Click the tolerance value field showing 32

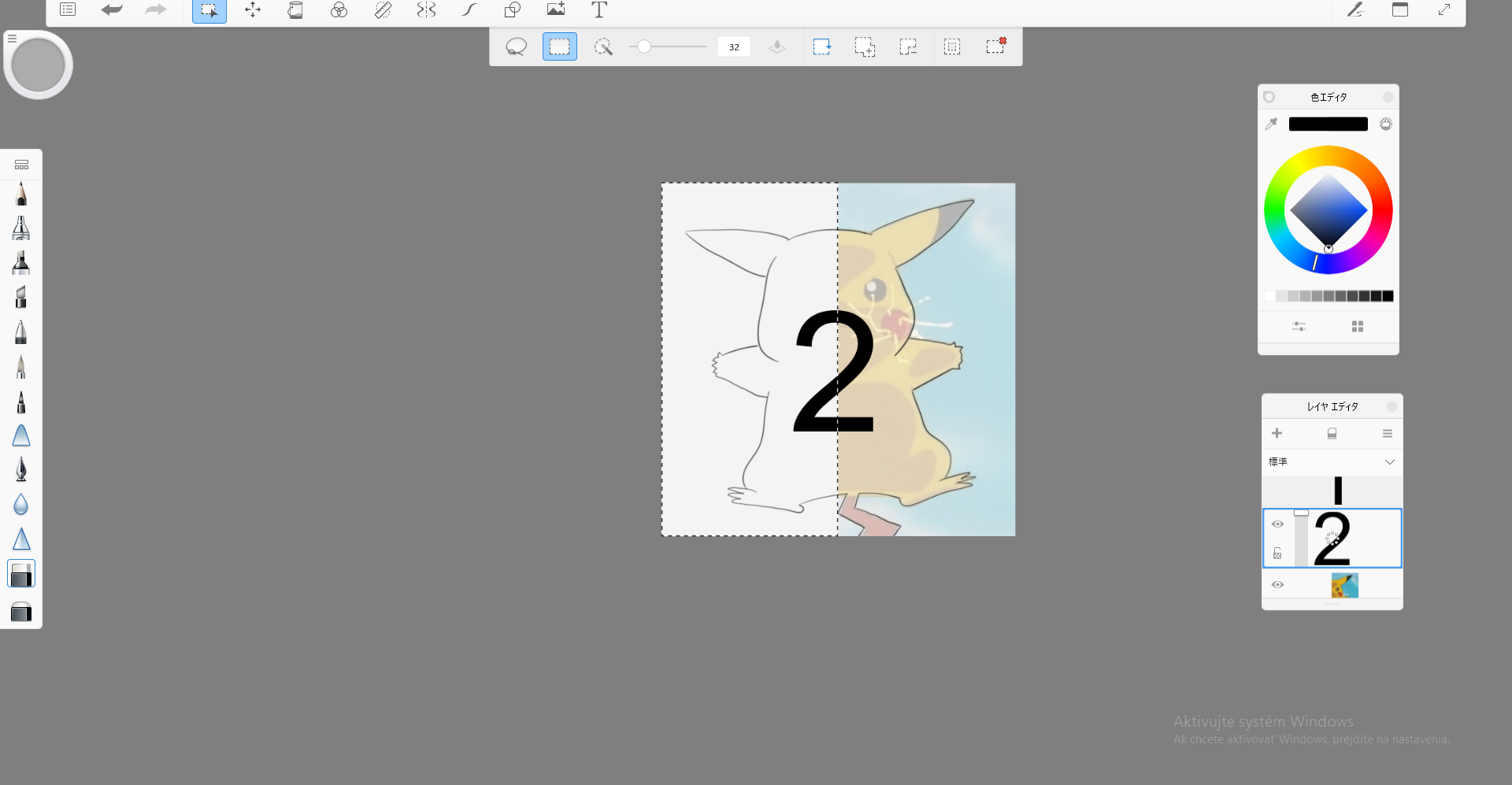click(734, 46)
